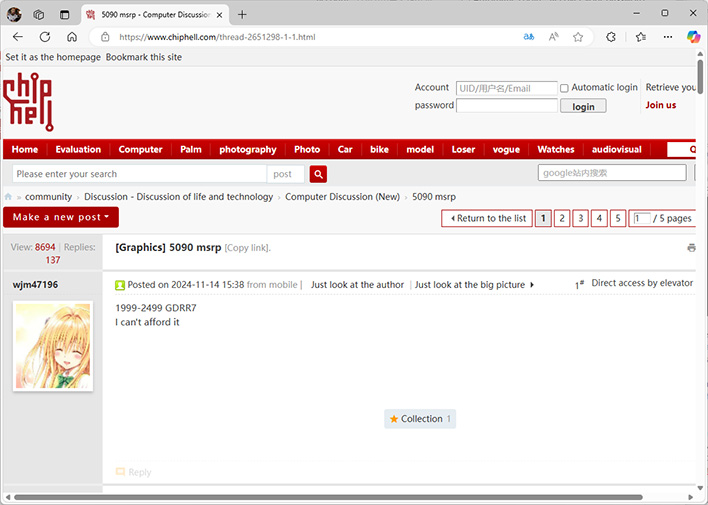Expand 'Just look at the big picture' arrow
The width and height of the screenshot is (708, 505).
532,285
